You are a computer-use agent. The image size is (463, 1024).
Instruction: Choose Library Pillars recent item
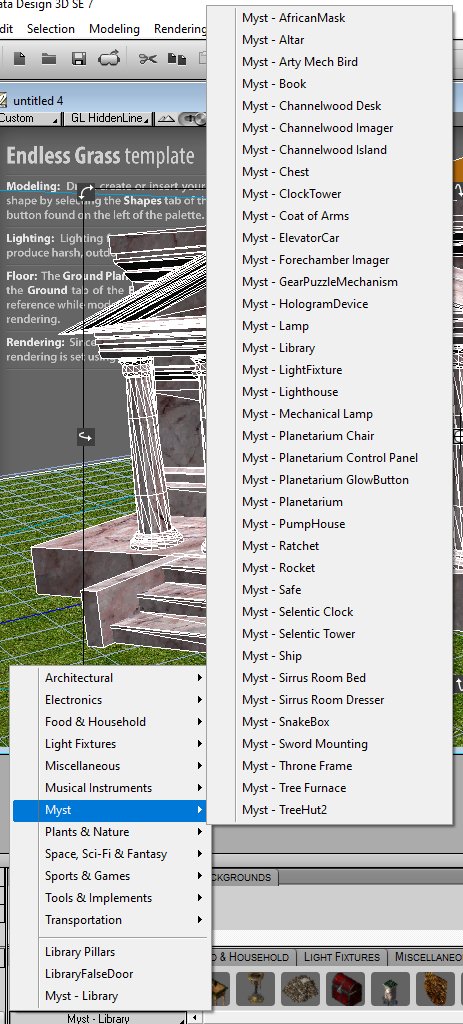click(110, 952)
